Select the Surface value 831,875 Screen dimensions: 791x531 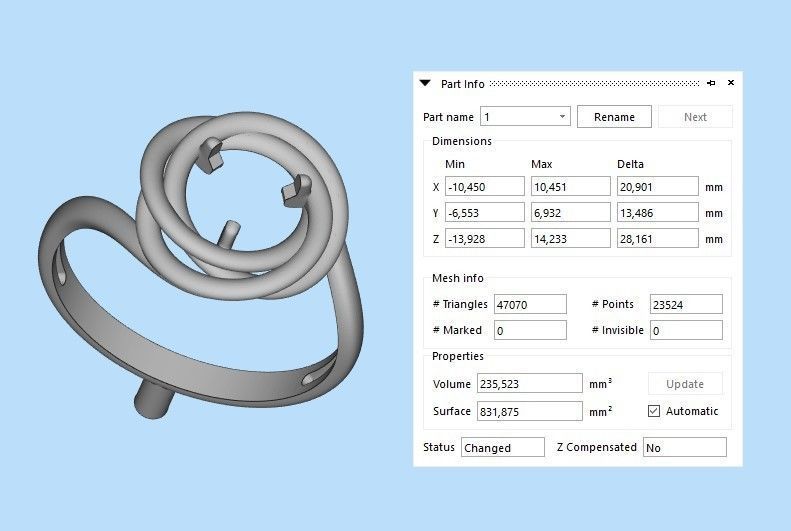[x=530, y=411]
